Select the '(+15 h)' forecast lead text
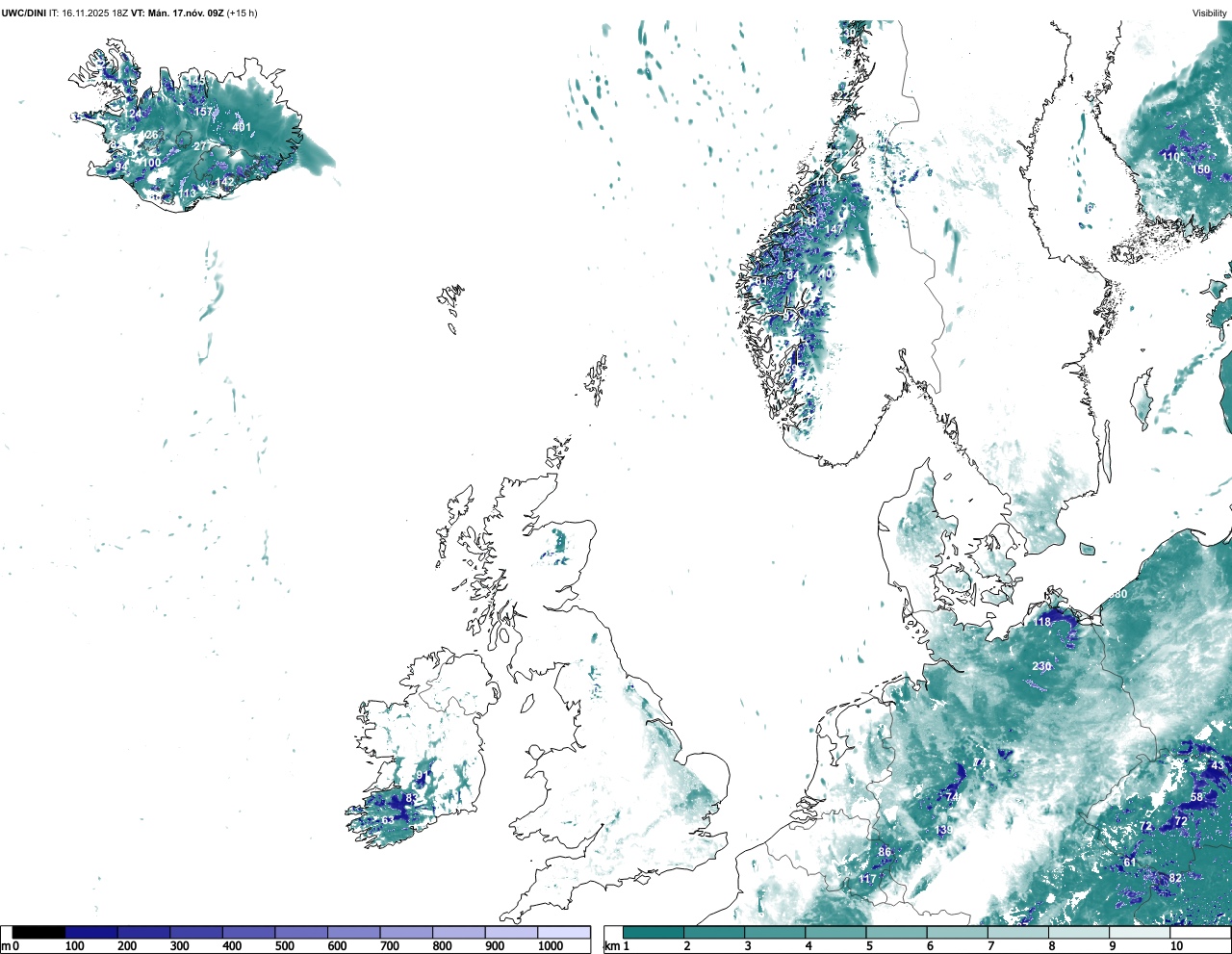Screen dimensions: 1232x954 tap(242, 13)
